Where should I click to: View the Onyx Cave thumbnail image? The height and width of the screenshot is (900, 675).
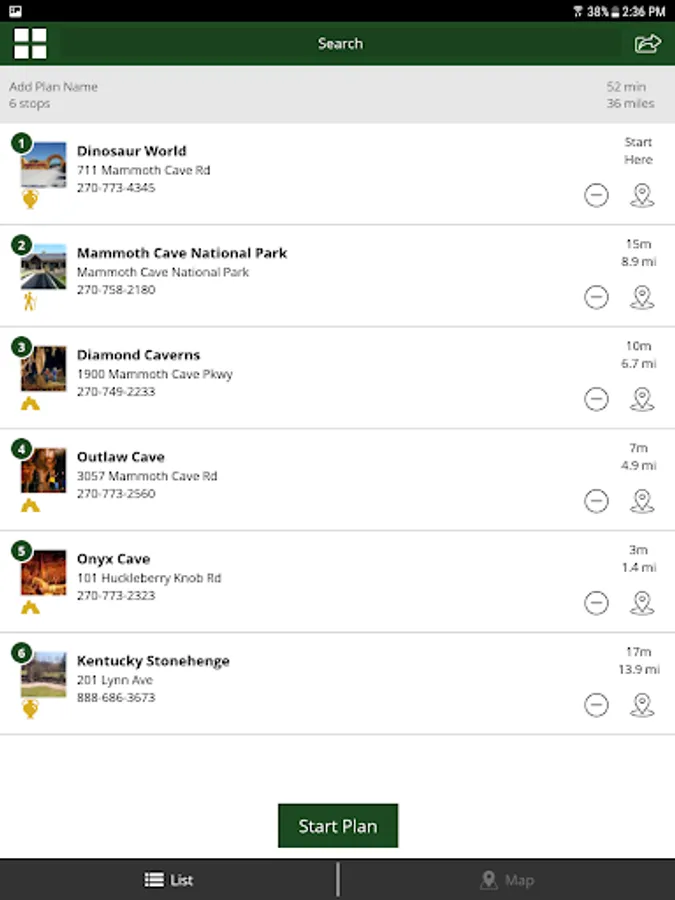(x=44, y=573)
